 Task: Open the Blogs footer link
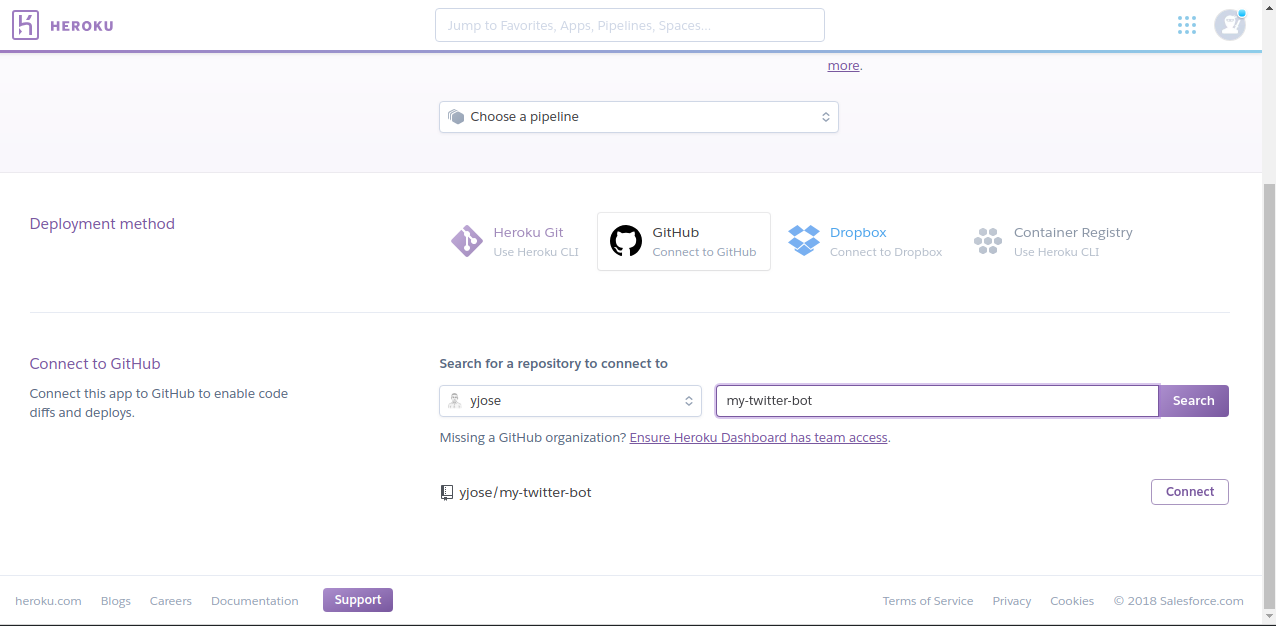pyautogui.click(x=116, y=601)
